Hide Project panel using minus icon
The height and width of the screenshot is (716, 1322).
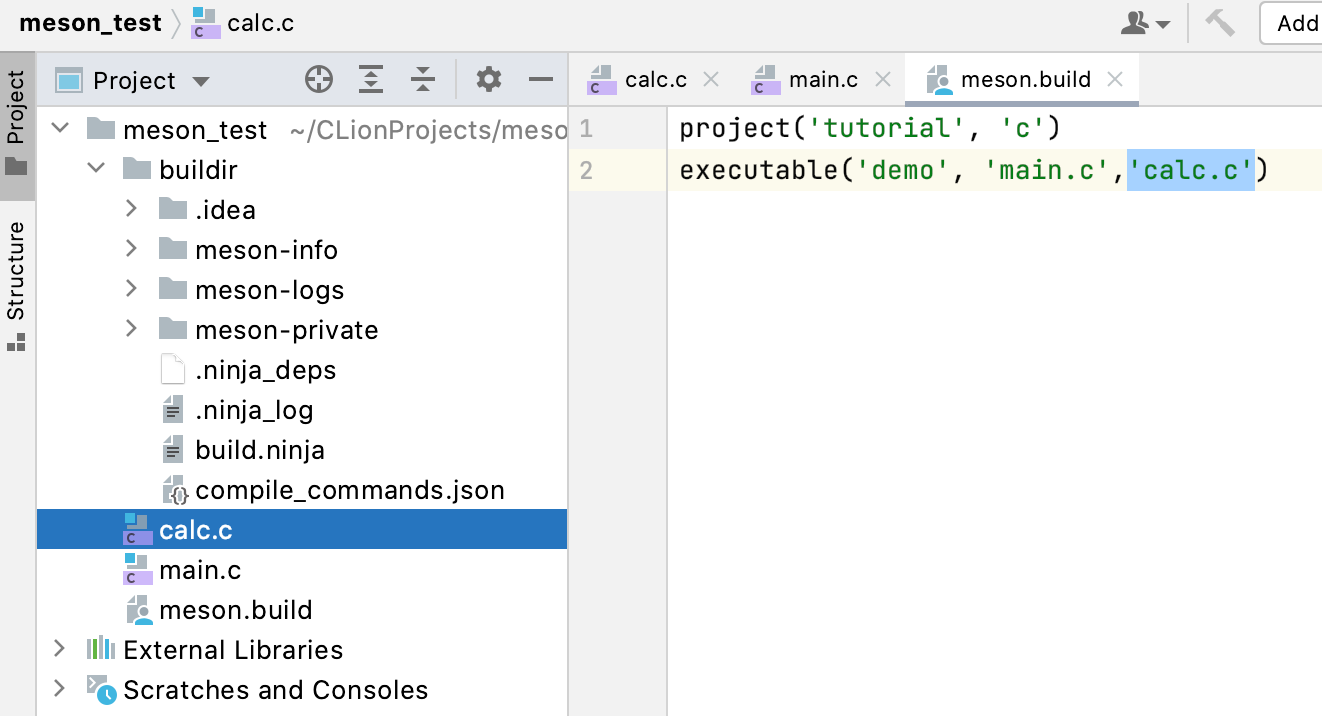[540, 79]
